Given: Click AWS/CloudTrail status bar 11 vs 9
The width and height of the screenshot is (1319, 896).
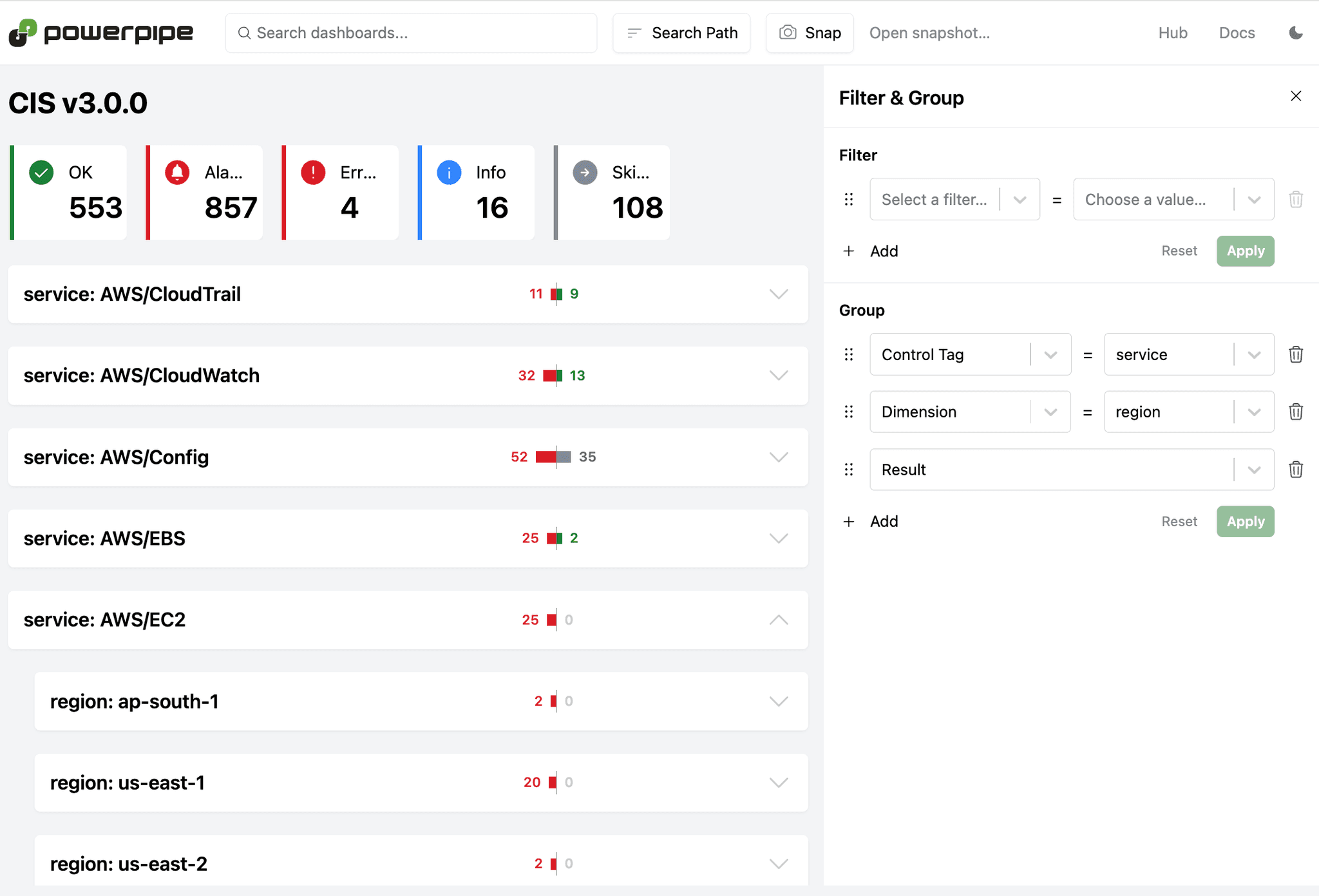Looking at the screenshot, I should 555,294.
